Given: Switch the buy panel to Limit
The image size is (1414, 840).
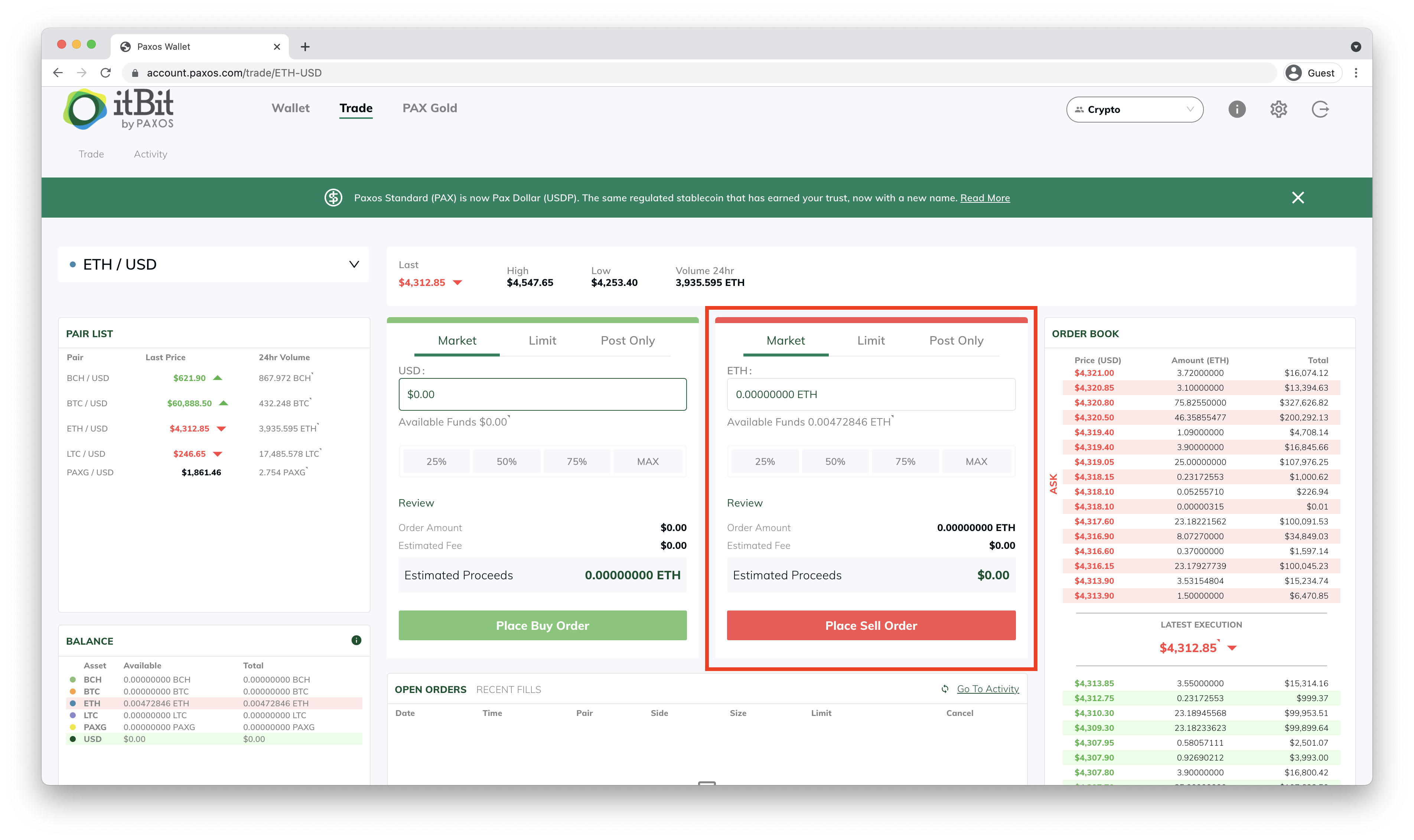Looking at the screenshot, I should click(x=542, y=341).
